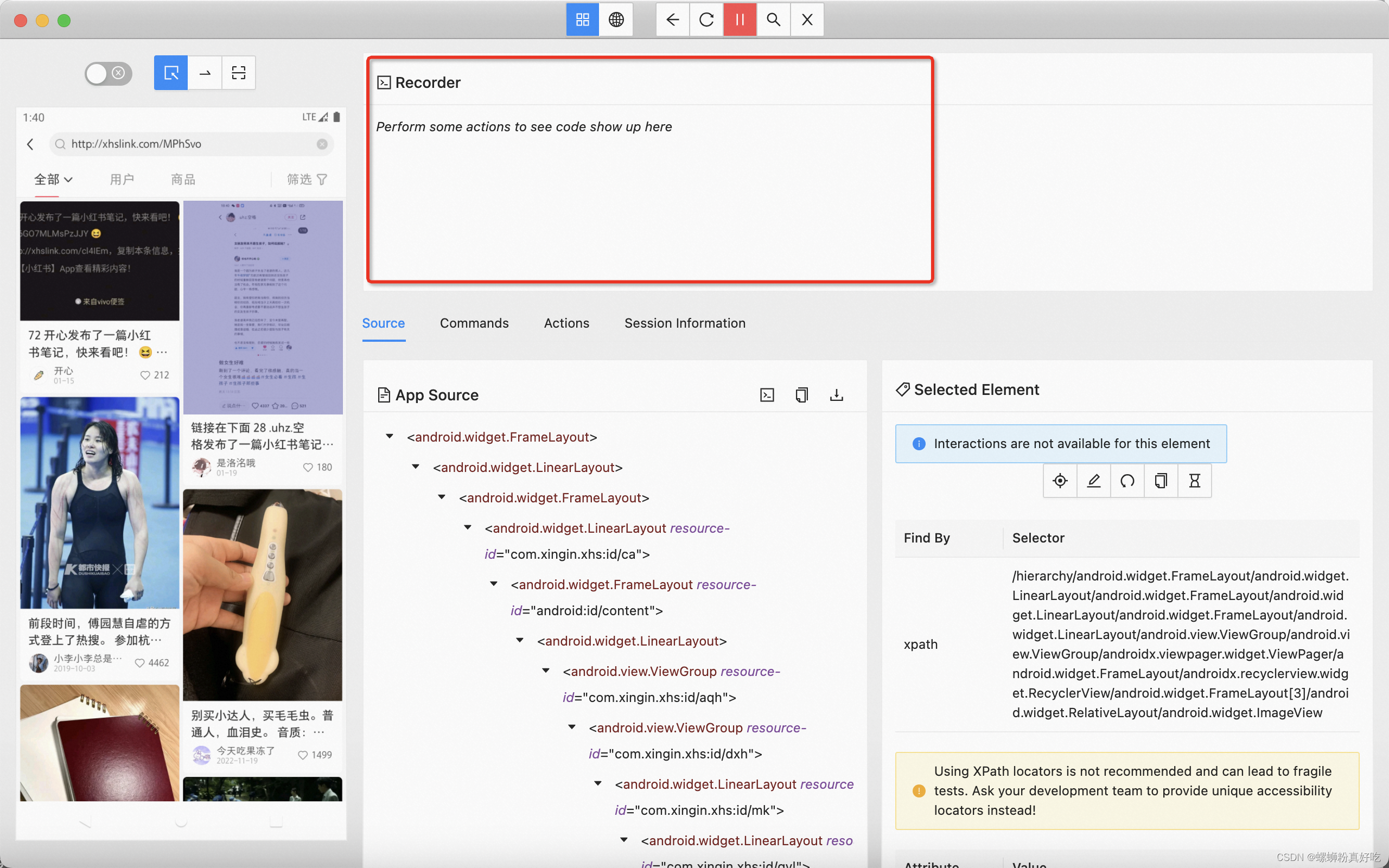
Task: Switch to web/hybrid app mode globe icon
Action: point(616,20)
